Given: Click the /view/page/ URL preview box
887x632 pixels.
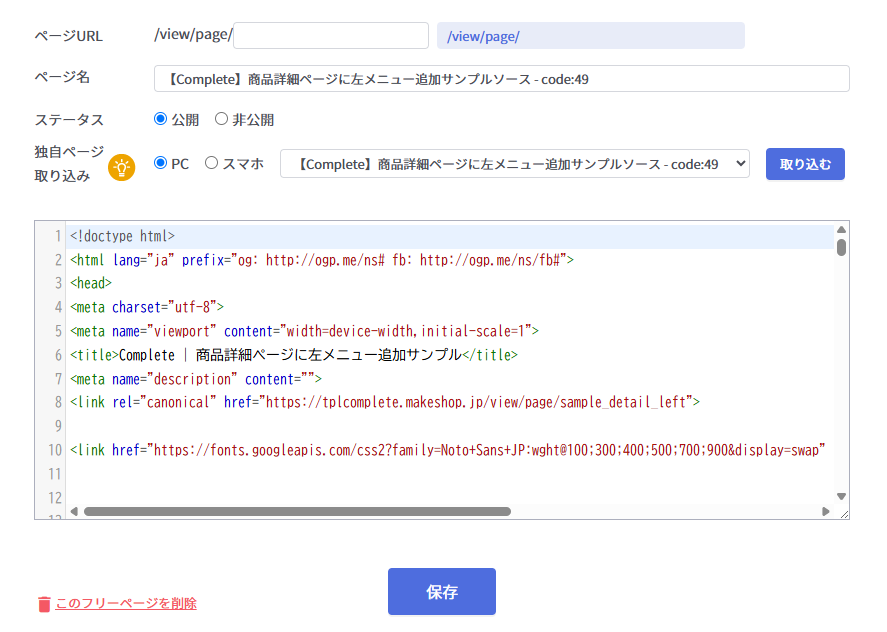Looking at the screenshot, I should pyautogui.click(x=591, y=36).
